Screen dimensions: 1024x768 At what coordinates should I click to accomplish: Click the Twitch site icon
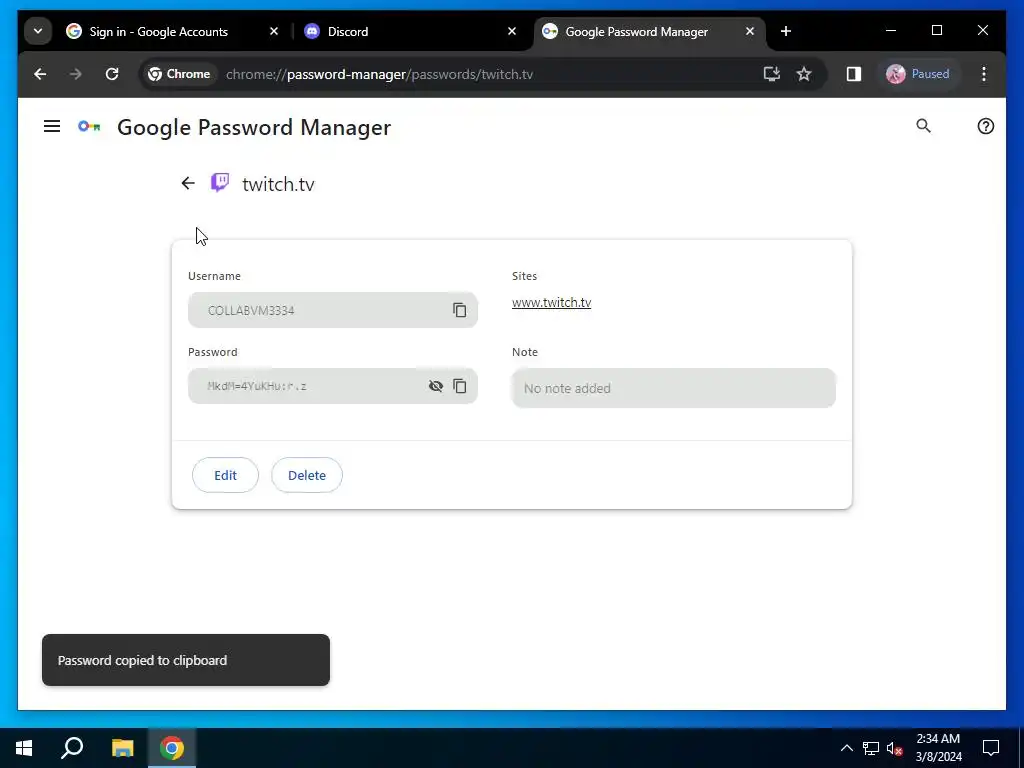(220, 182)
